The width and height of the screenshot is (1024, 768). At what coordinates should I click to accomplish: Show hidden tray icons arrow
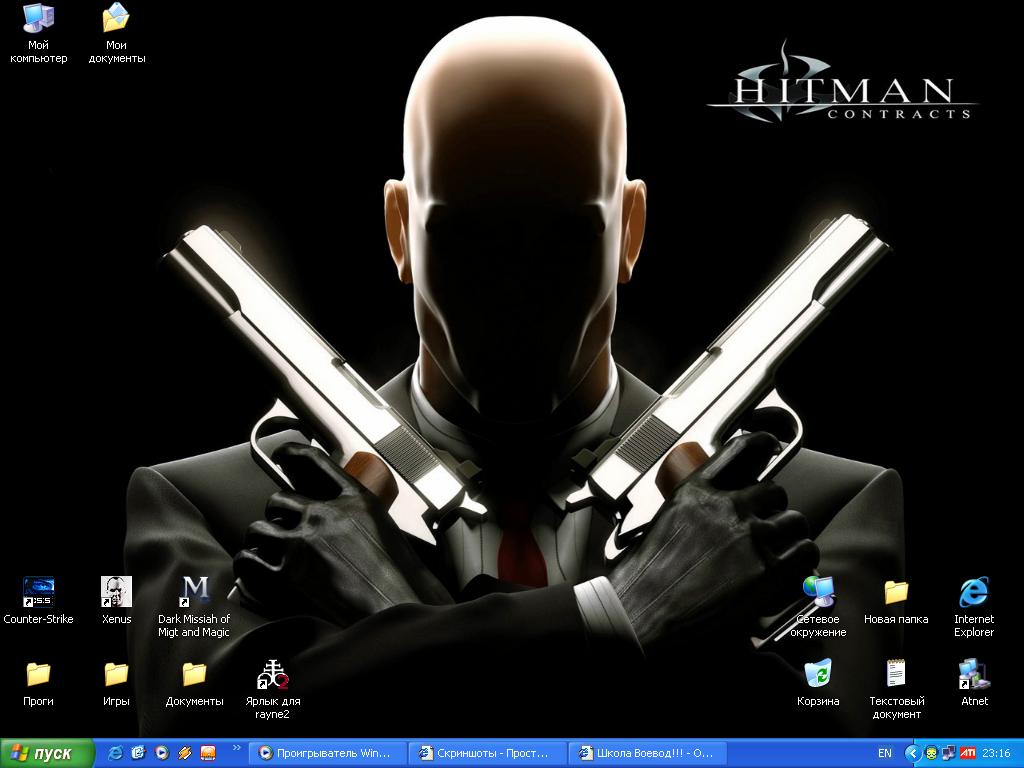click(x=912, y=753)
